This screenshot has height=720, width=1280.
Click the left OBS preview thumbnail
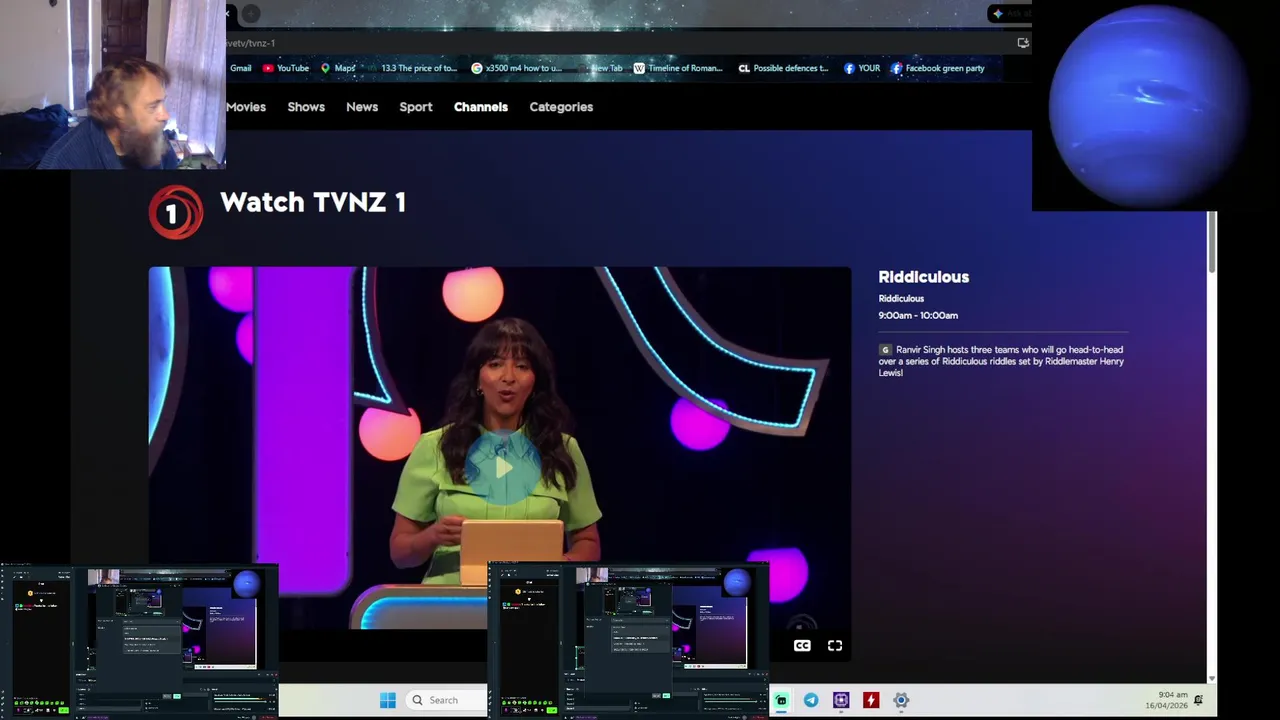point(139,641)
